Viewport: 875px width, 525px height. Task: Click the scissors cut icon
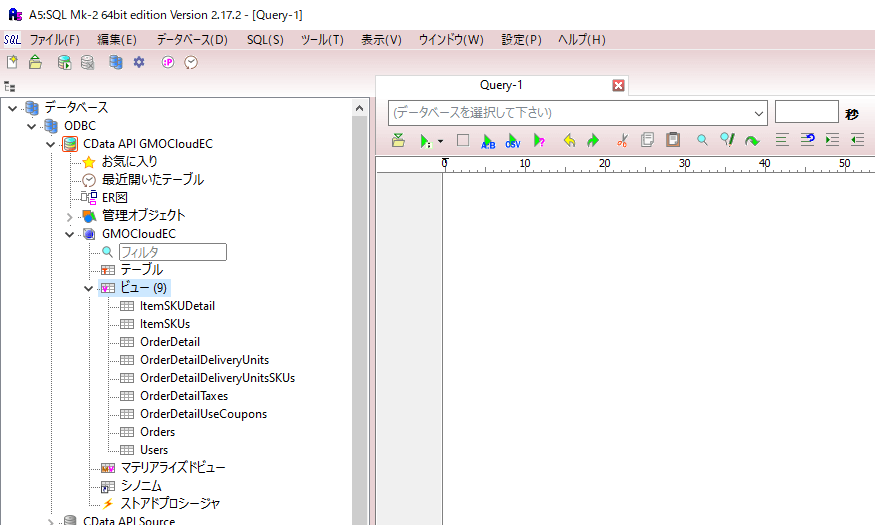(622, 140)
